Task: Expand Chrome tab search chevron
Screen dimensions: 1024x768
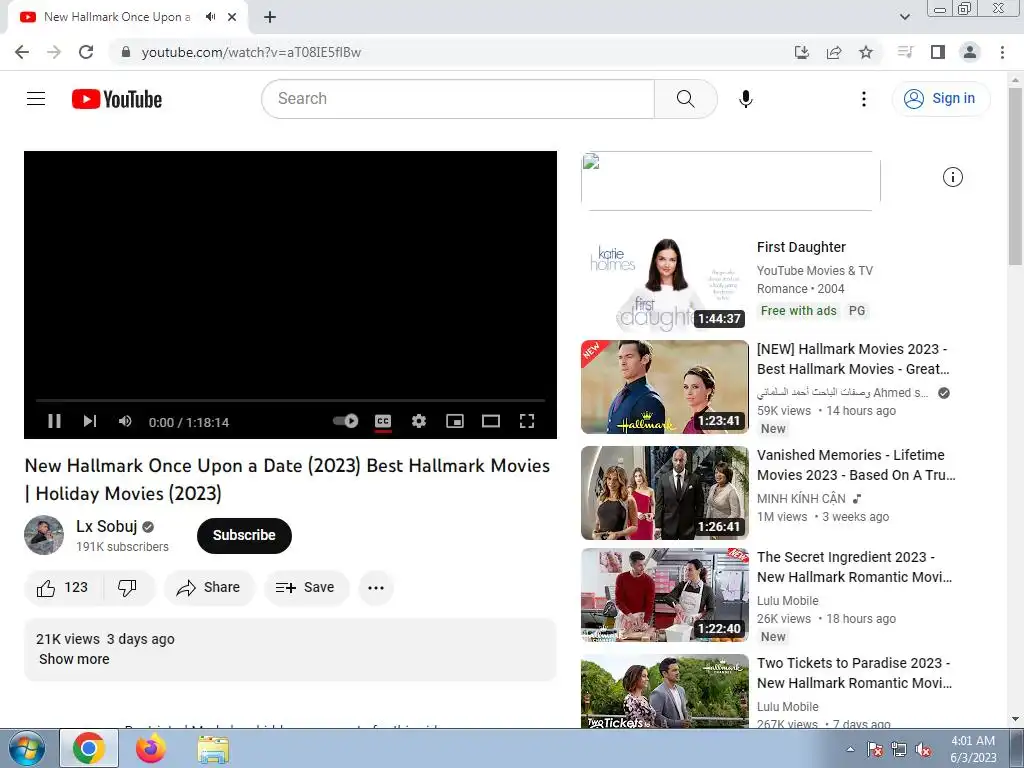Action: click(904, 17)
